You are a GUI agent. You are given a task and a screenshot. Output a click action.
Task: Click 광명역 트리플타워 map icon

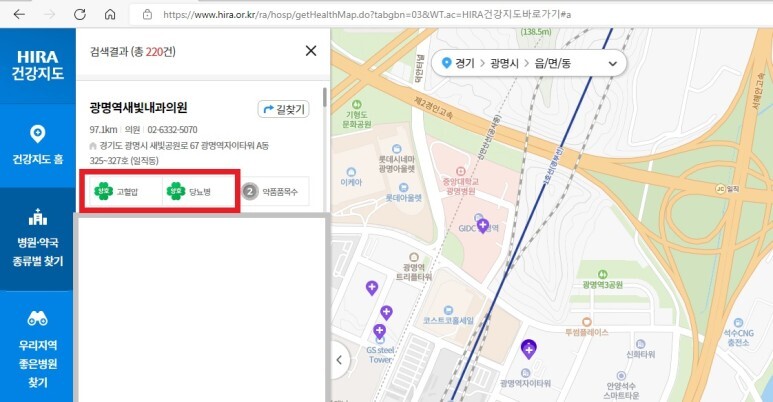click(414, 257)
